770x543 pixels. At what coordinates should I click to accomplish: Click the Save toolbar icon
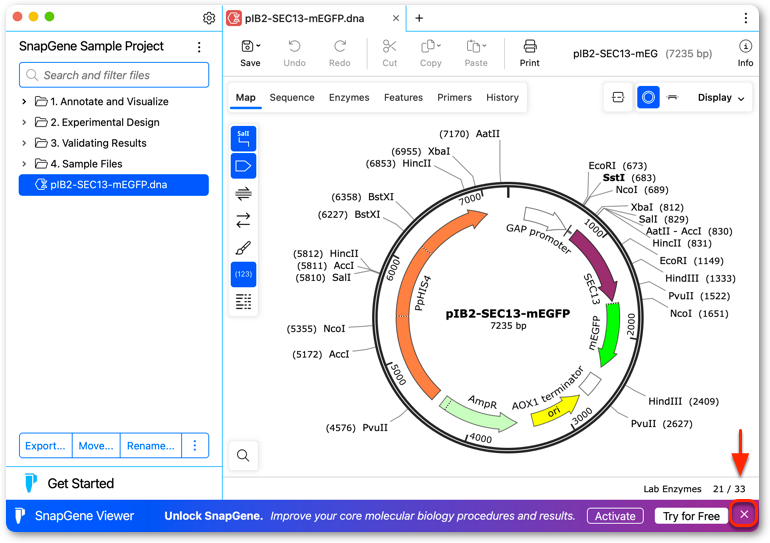tap(247, 46)
